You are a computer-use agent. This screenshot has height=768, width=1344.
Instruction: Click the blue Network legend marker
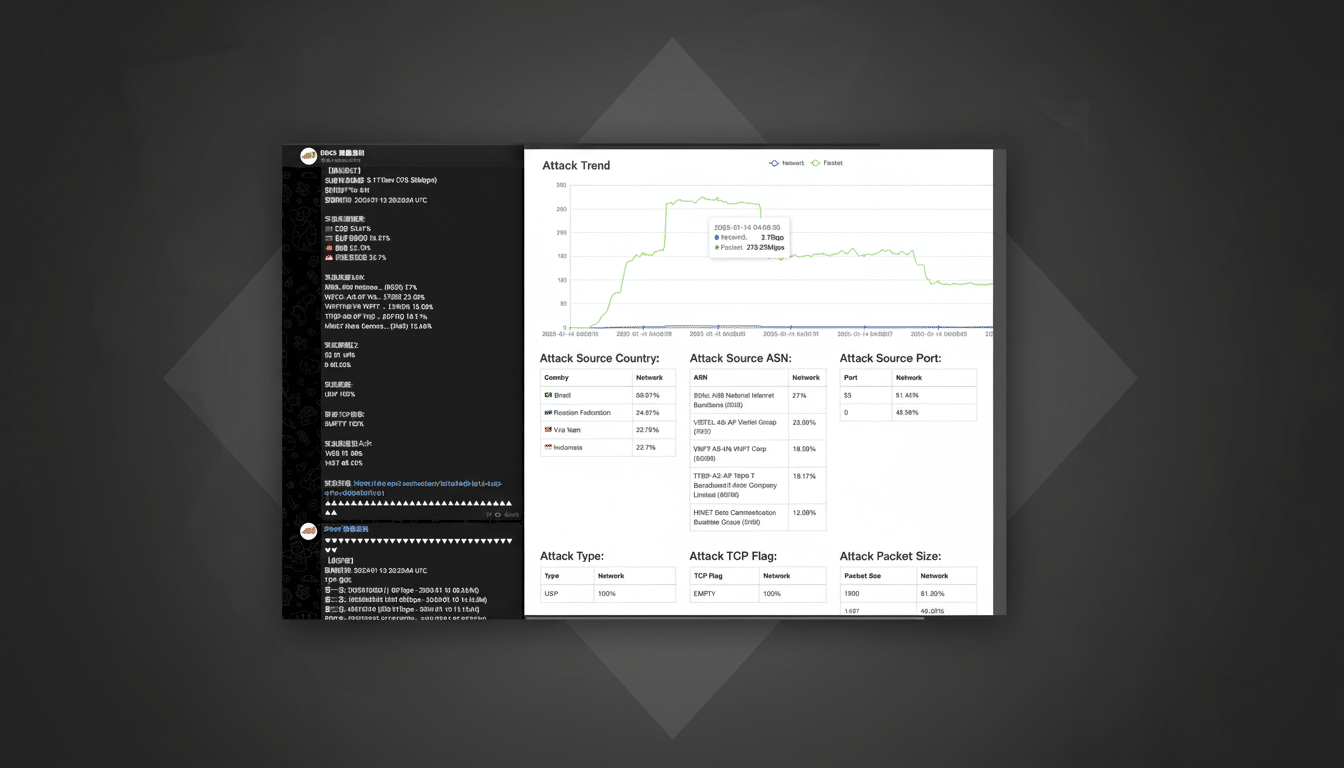coord(772,162)
